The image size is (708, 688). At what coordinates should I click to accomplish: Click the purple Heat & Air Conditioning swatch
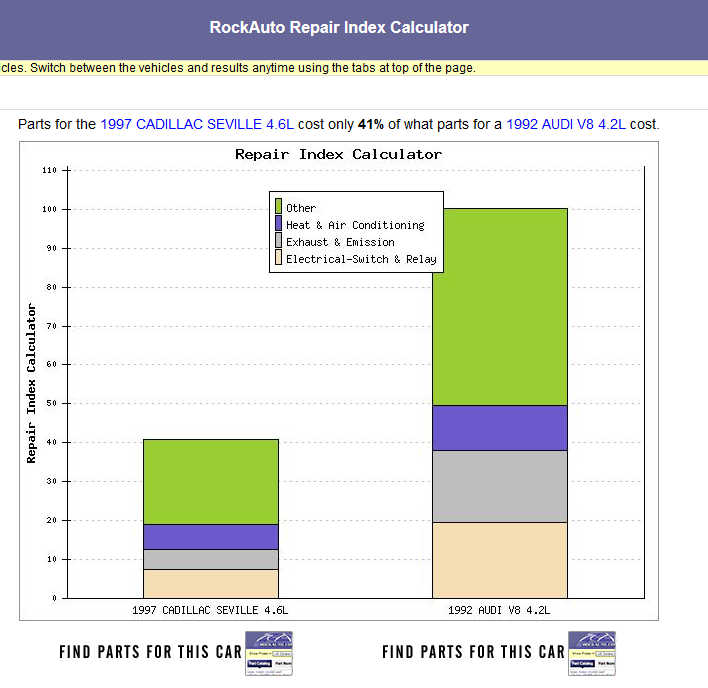pos(278,223)
